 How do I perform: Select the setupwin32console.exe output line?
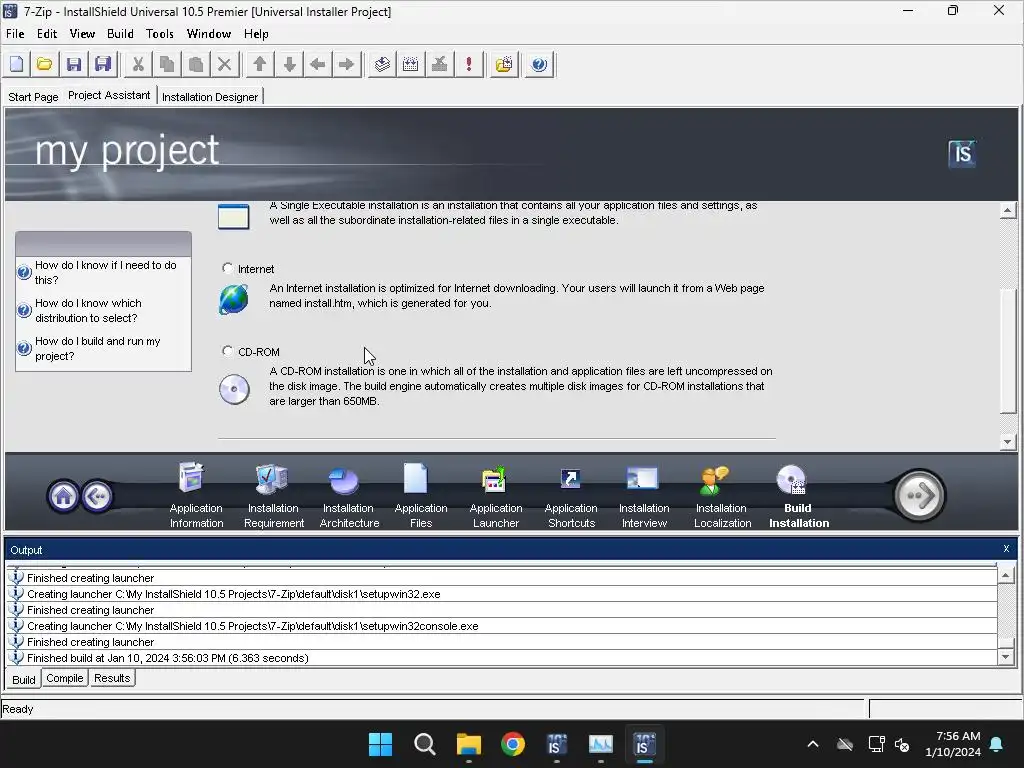tap(502, 626)
